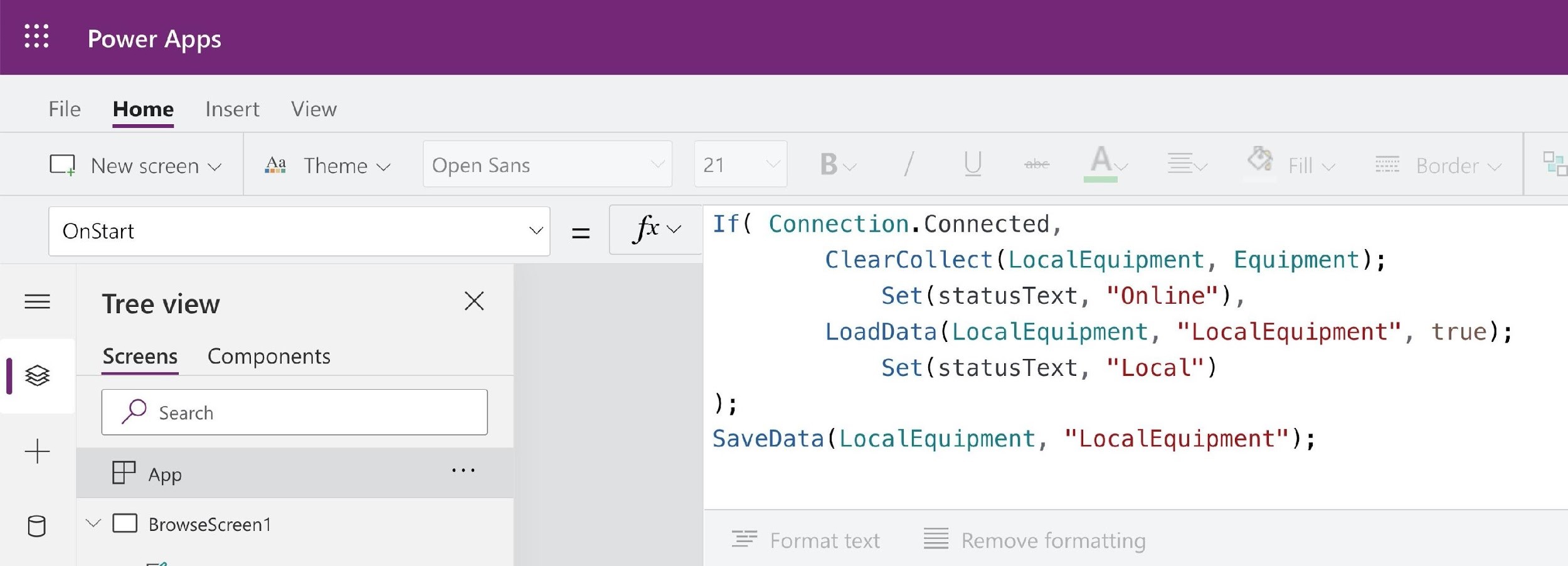Open the App more options ellipsis
The image size is (1568, 566).
coord(463,470)
